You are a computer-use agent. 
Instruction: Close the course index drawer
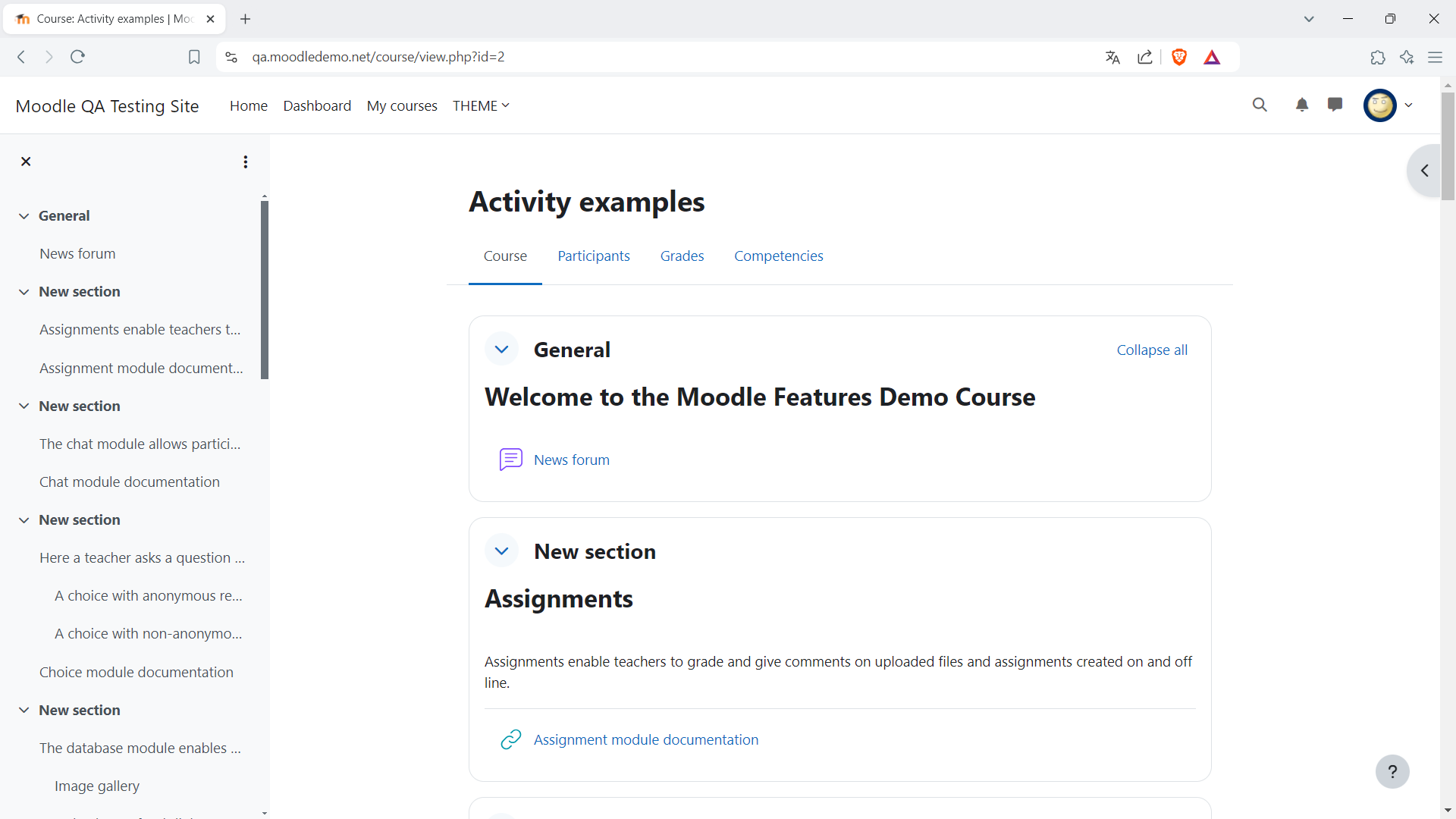pyautogui.click(x=26, y=162)
